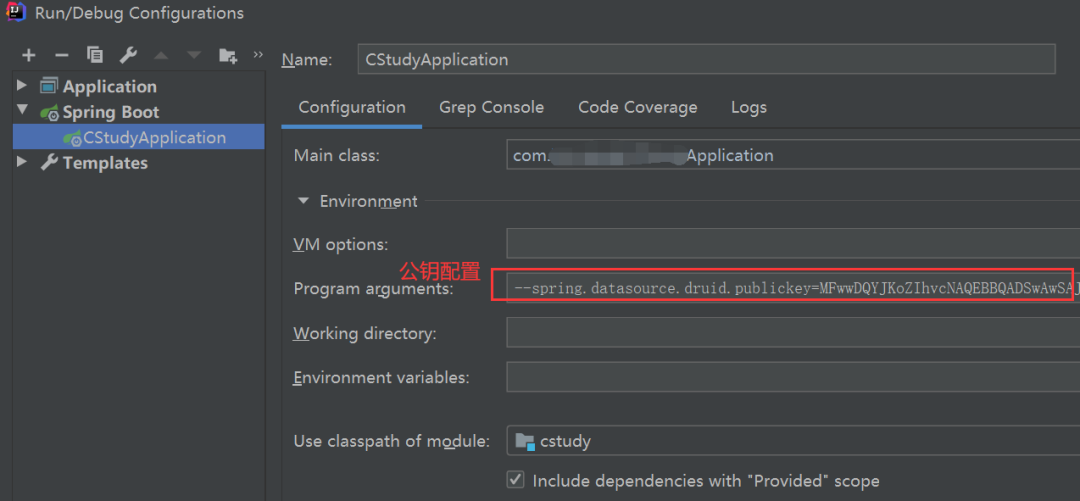This screenshot has width=1080, height=501.
Task: Switch to the Code Coverage tab
Action: [x=637, y=107]
